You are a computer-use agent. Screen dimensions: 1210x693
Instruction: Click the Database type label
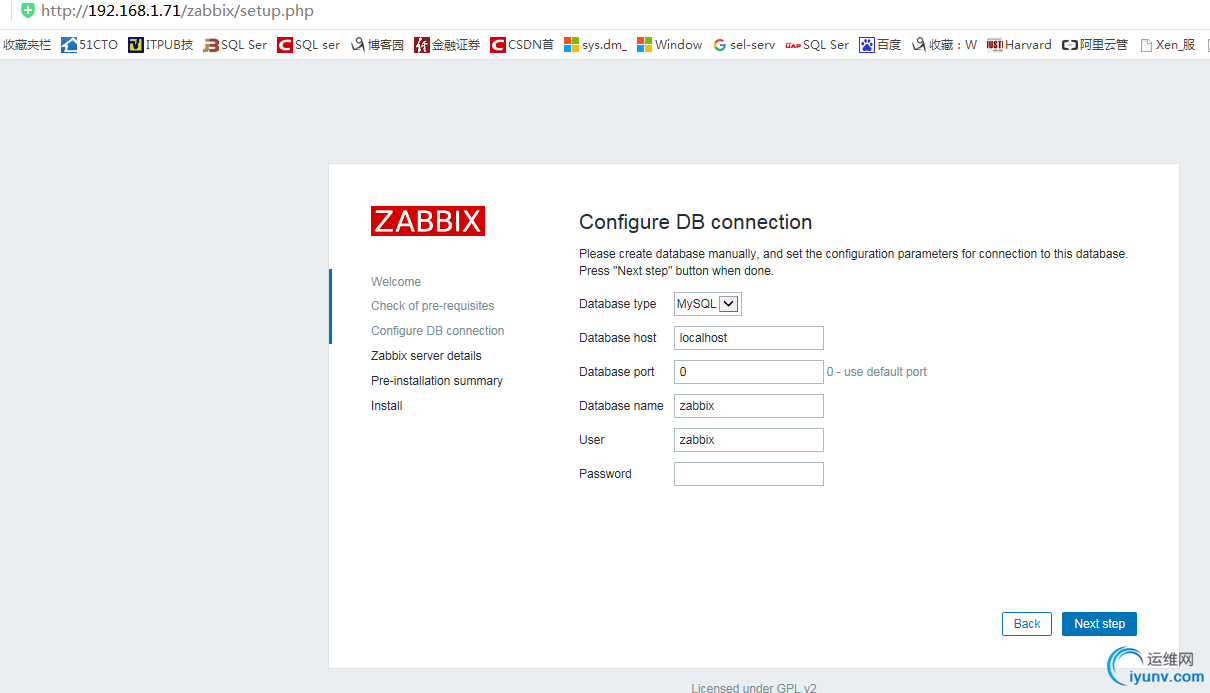pos(618,304)
